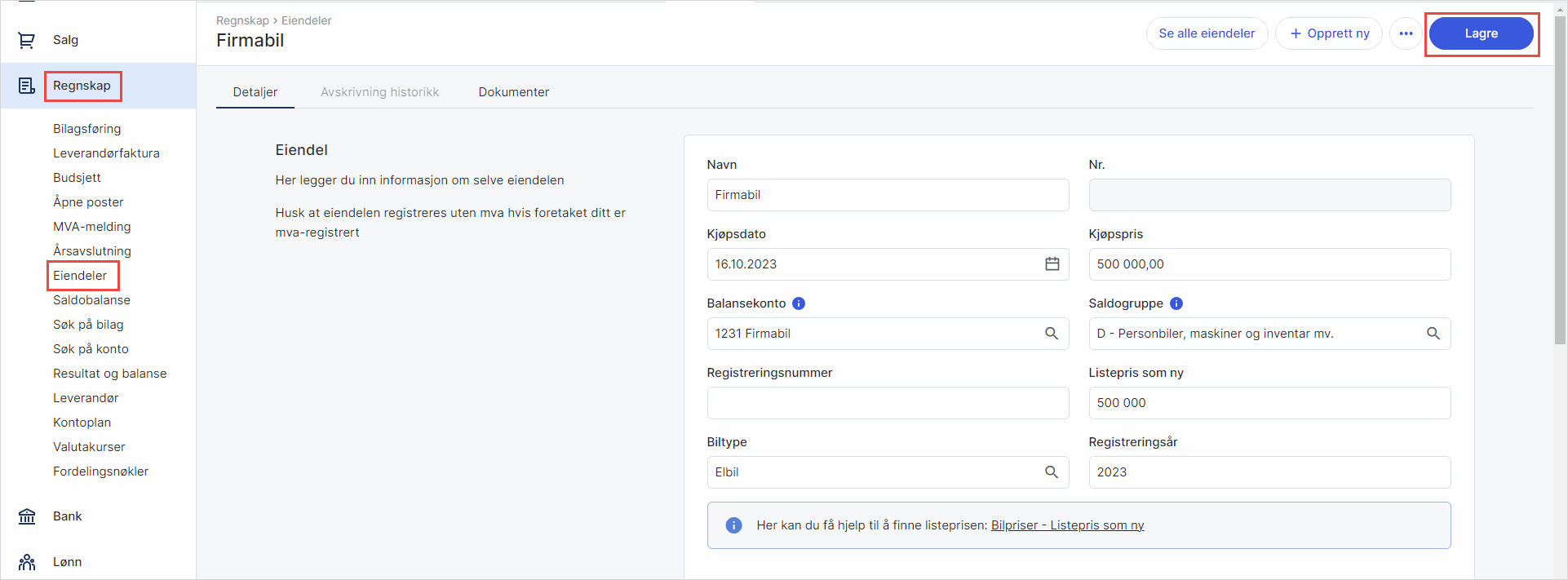Open the three-dots more options menu
This screenshot has width=1568, height=580.
pos(1406,33)
